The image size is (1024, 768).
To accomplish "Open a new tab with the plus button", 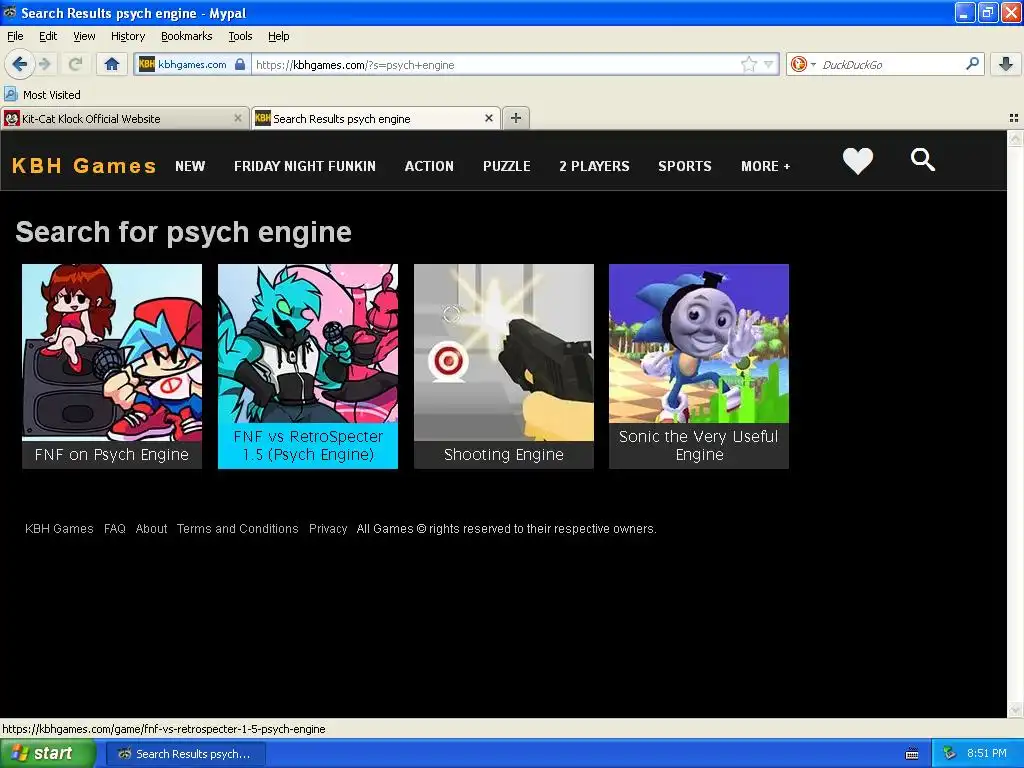I will [x=516, y=118].
